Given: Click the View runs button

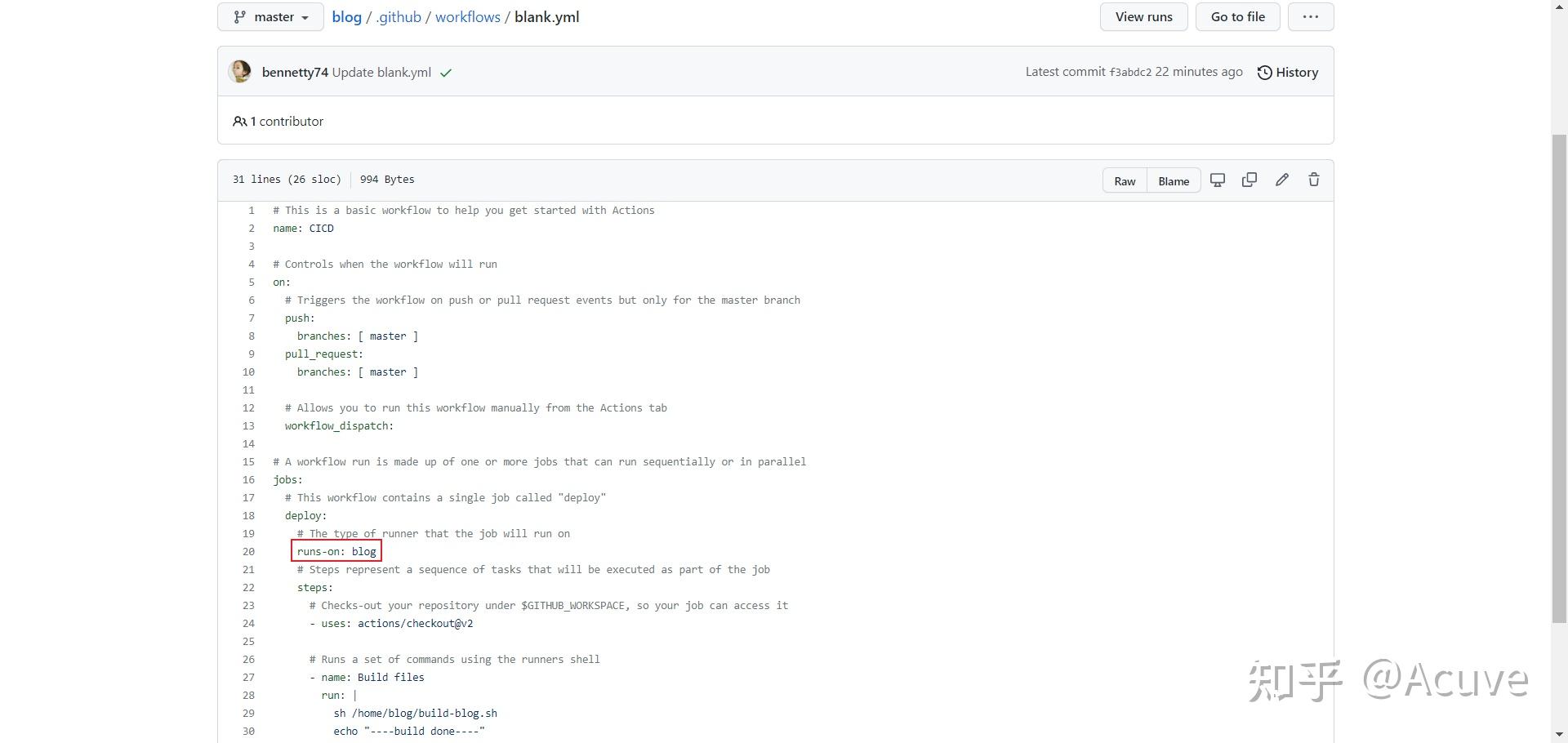Looking at the screenshot, I should coord(1143,16).
